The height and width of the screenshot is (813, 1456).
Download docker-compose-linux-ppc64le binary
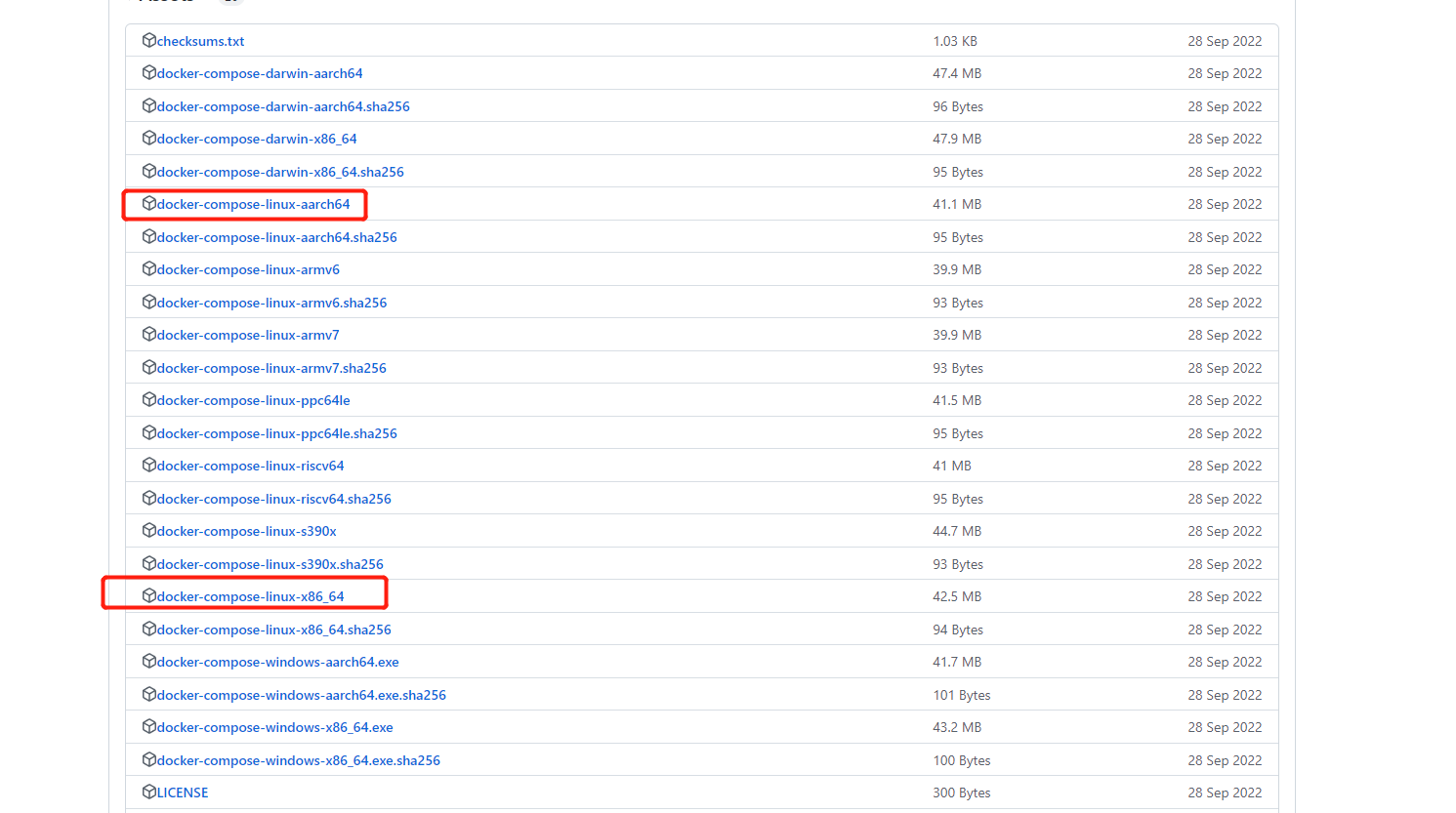point(253,400)
